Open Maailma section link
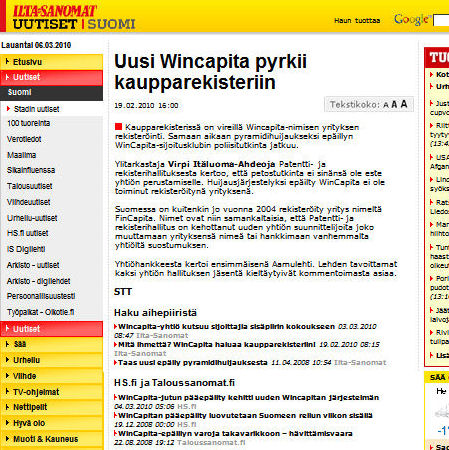Screen dimensions: 449x450 point(21,155)
